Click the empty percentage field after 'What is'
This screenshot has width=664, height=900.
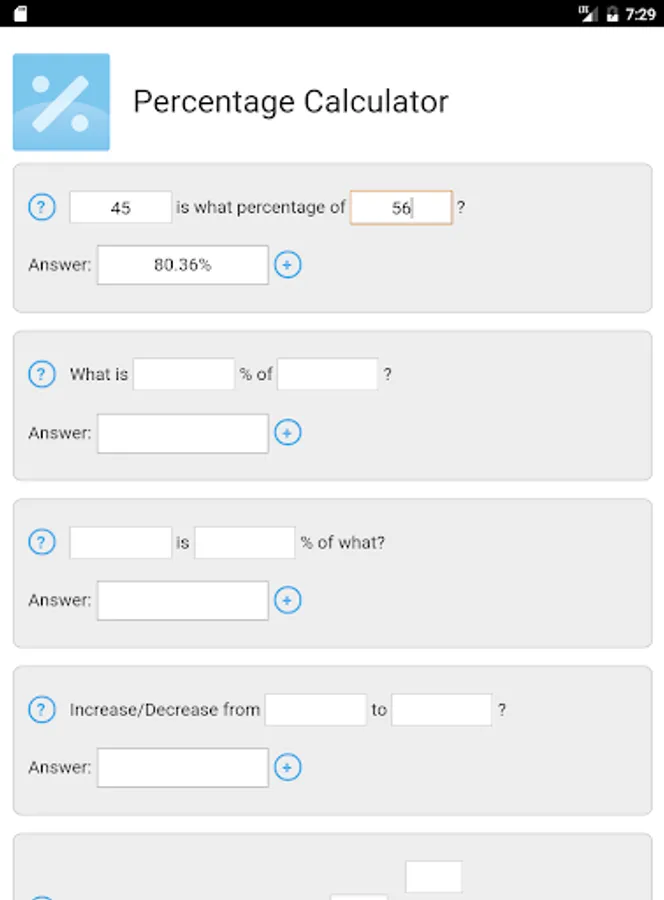pos(184,373)
